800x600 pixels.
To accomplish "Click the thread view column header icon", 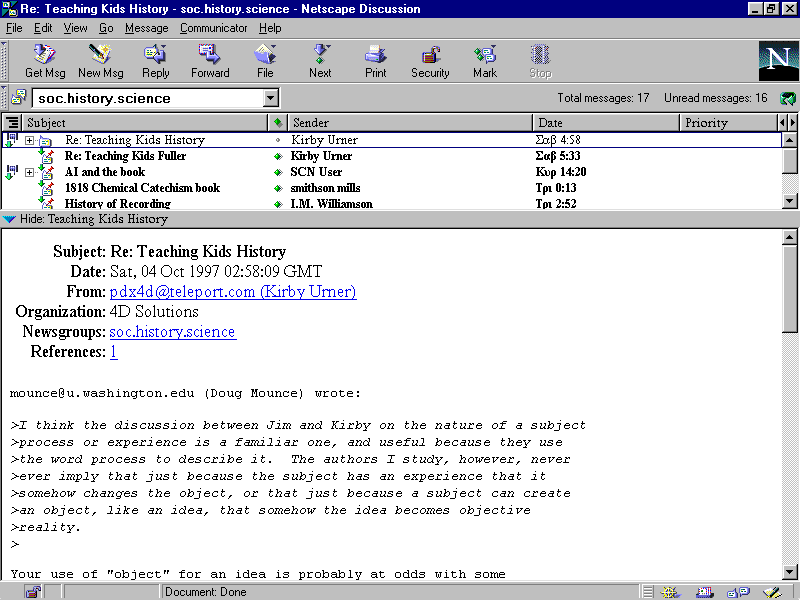I will pyautogui.click(x=12, y=122).
